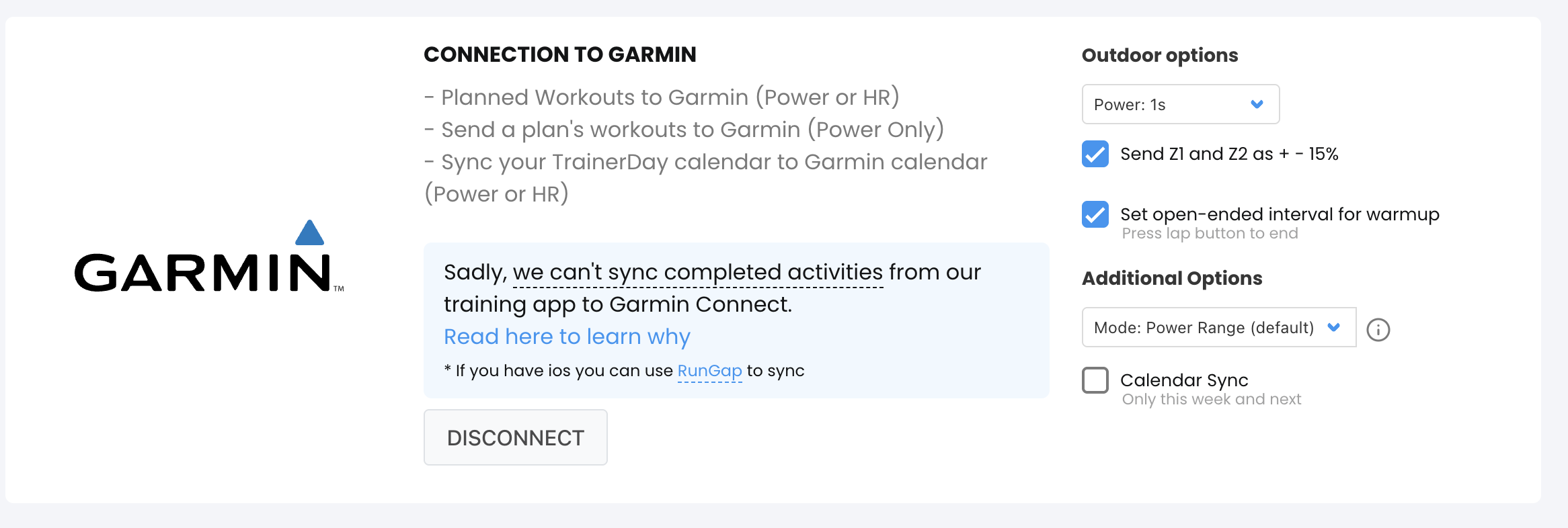Open the Power: 1s dropdown
1568x528 pixels.
pos(1180,104)
